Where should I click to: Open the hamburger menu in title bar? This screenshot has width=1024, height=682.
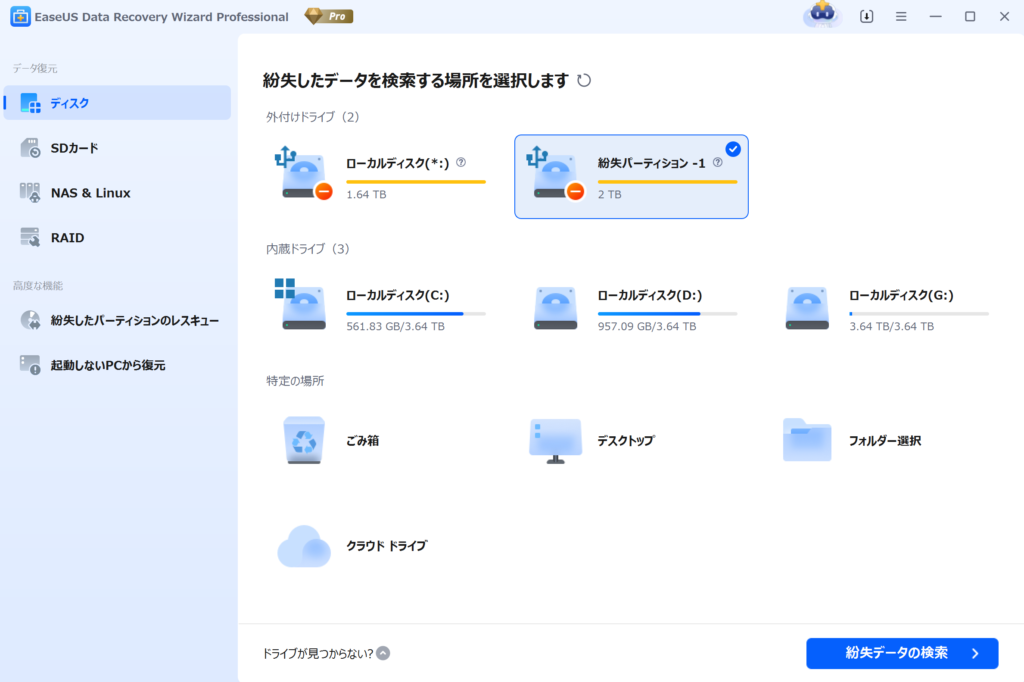[x=901, y=17]
